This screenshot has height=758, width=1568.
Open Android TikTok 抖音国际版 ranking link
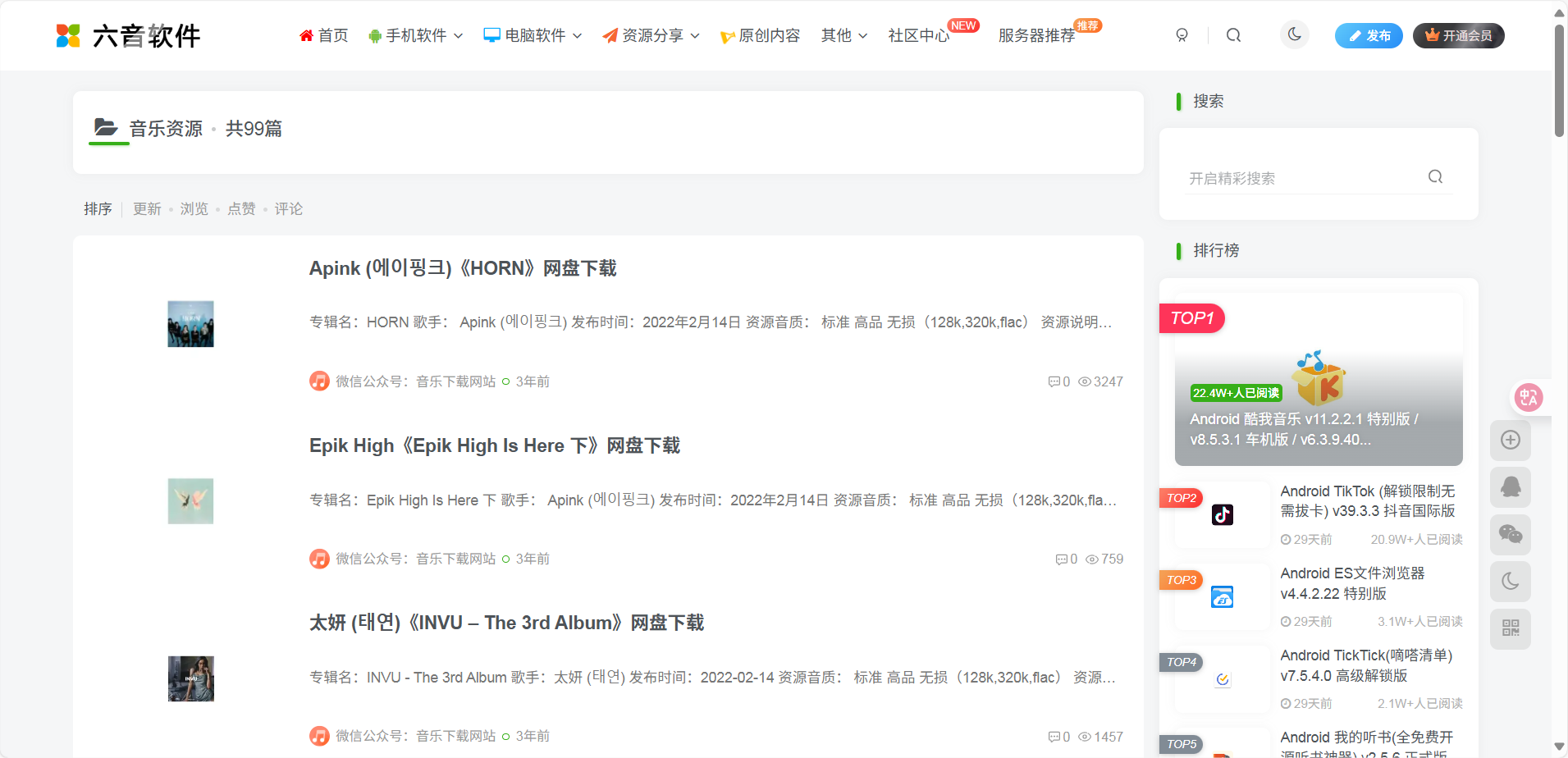(1368, 500)
